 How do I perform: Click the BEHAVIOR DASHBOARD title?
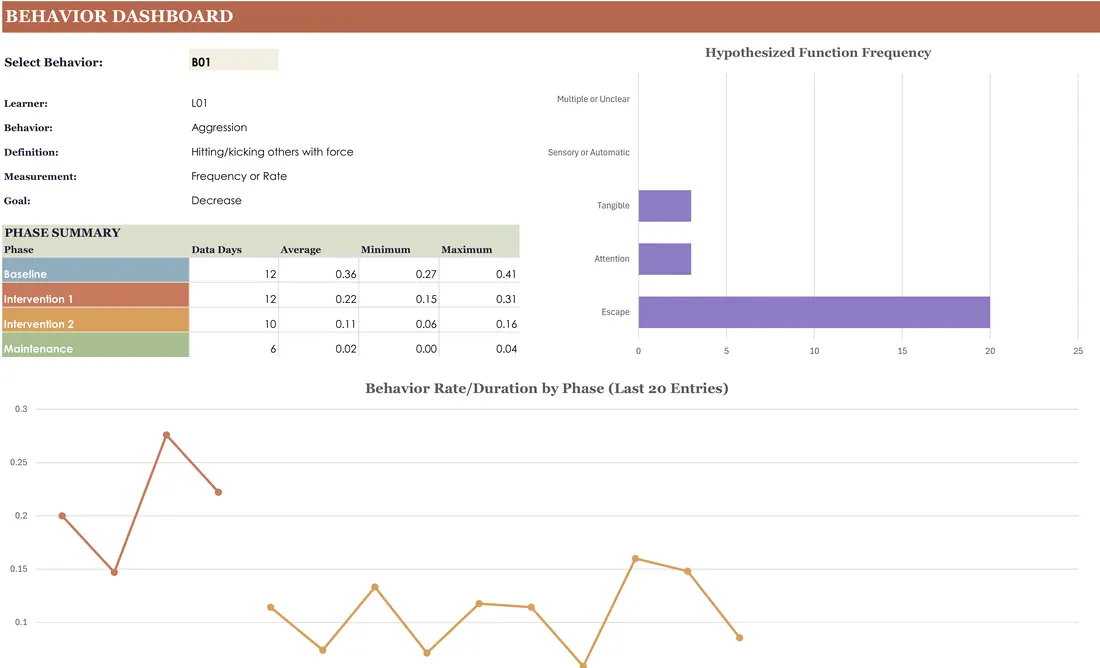point(119,16)
